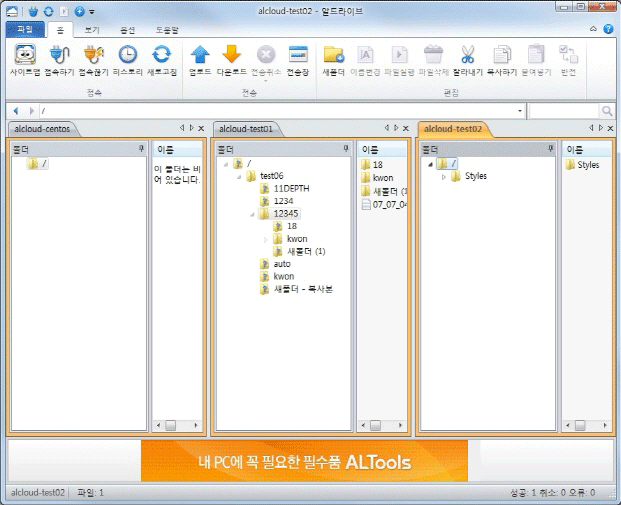Image resolution: width=621 pixels, height=505 pixels.
Task: Click the 이름변경 rename icon
Action: click(365, 60)
